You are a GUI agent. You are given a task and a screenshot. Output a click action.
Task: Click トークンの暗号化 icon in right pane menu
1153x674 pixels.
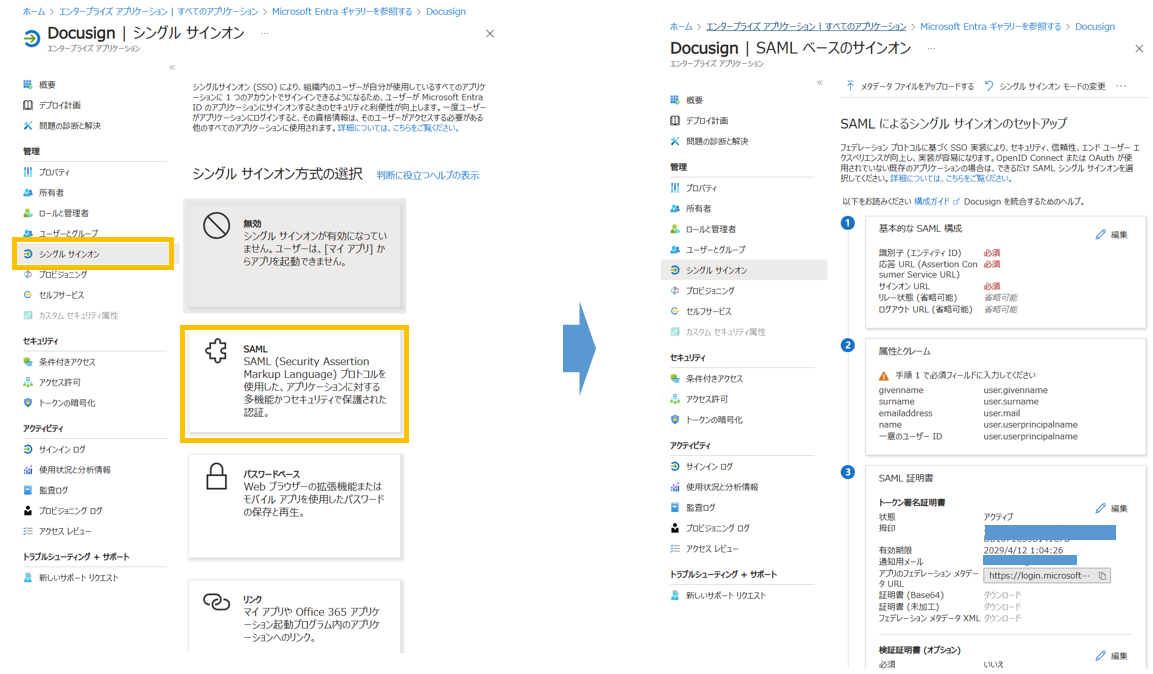(675, 420)
